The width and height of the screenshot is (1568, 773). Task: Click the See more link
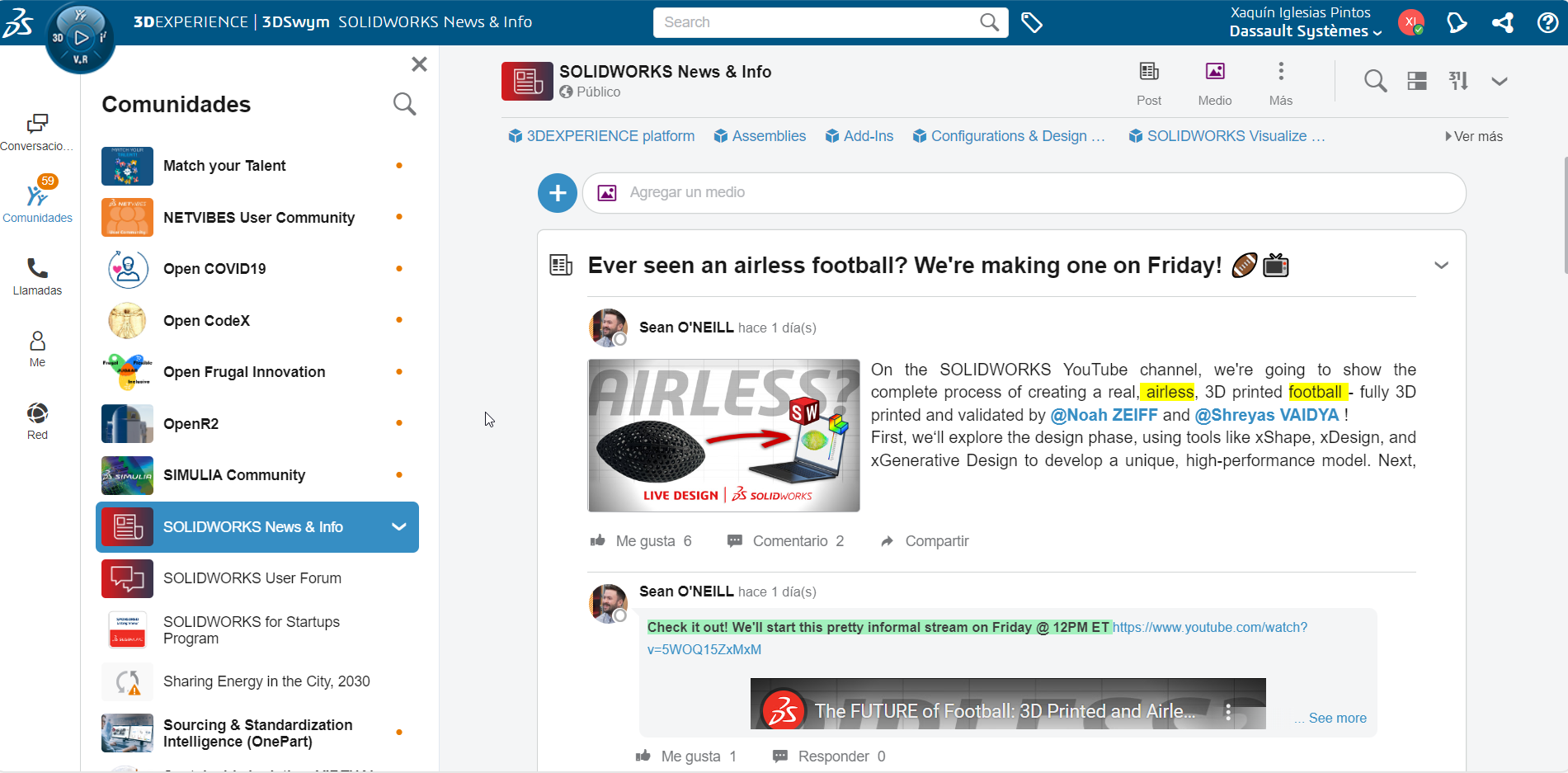(1336, 718)
